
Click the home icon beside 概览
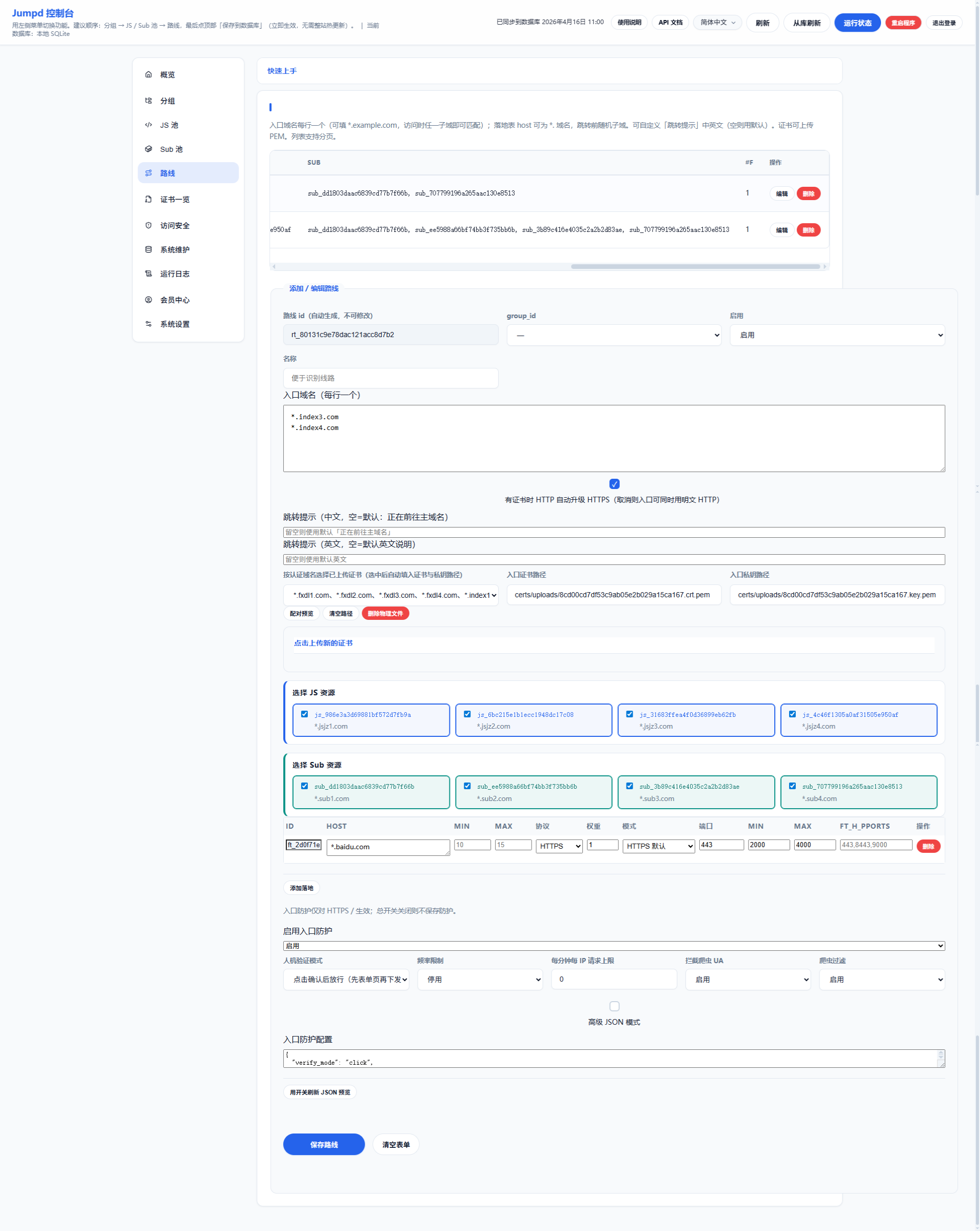point(148,75)
